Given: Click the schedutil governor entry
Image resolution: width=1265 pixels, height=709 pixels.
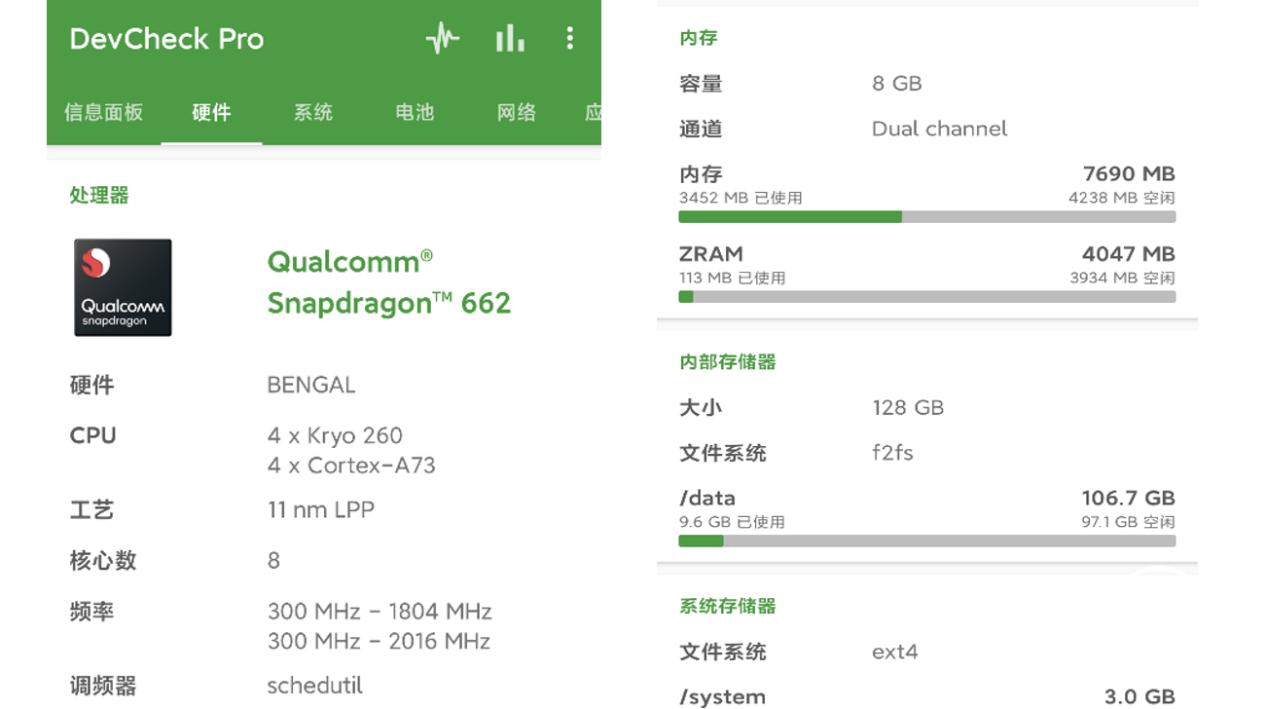Looking at the screenshot, I should click(315, 686).
